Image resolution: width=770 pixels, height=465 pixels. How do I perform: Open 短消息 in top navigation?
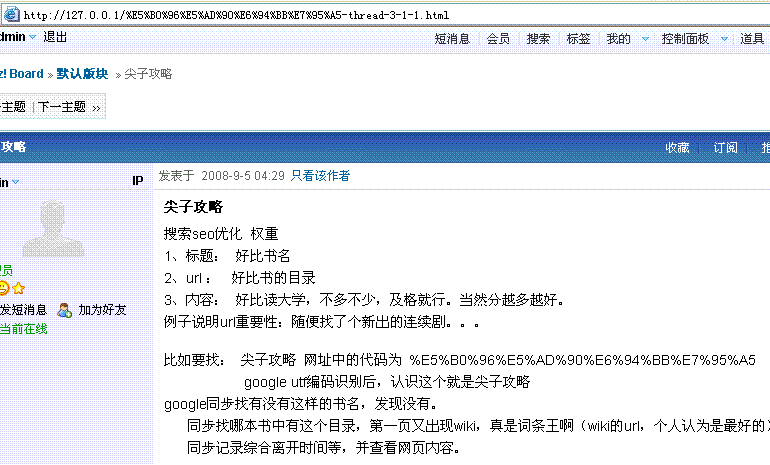pos(452,39)
